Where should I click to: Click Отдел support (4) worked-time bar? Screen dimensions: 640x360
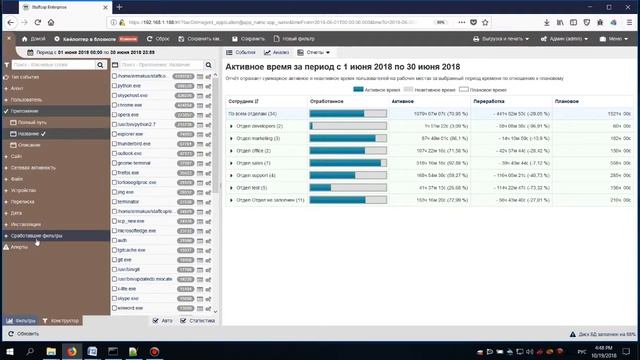coord(348,176)
